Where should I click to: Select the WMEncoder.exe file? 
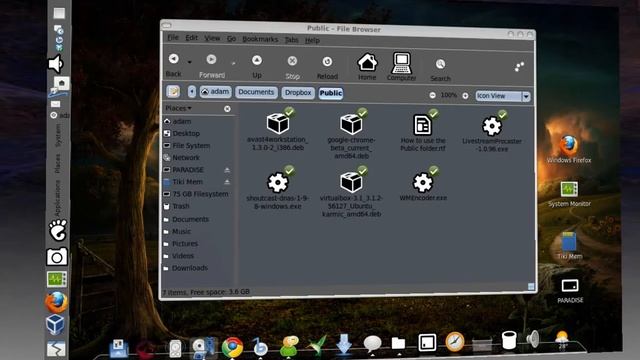[423, 184]
